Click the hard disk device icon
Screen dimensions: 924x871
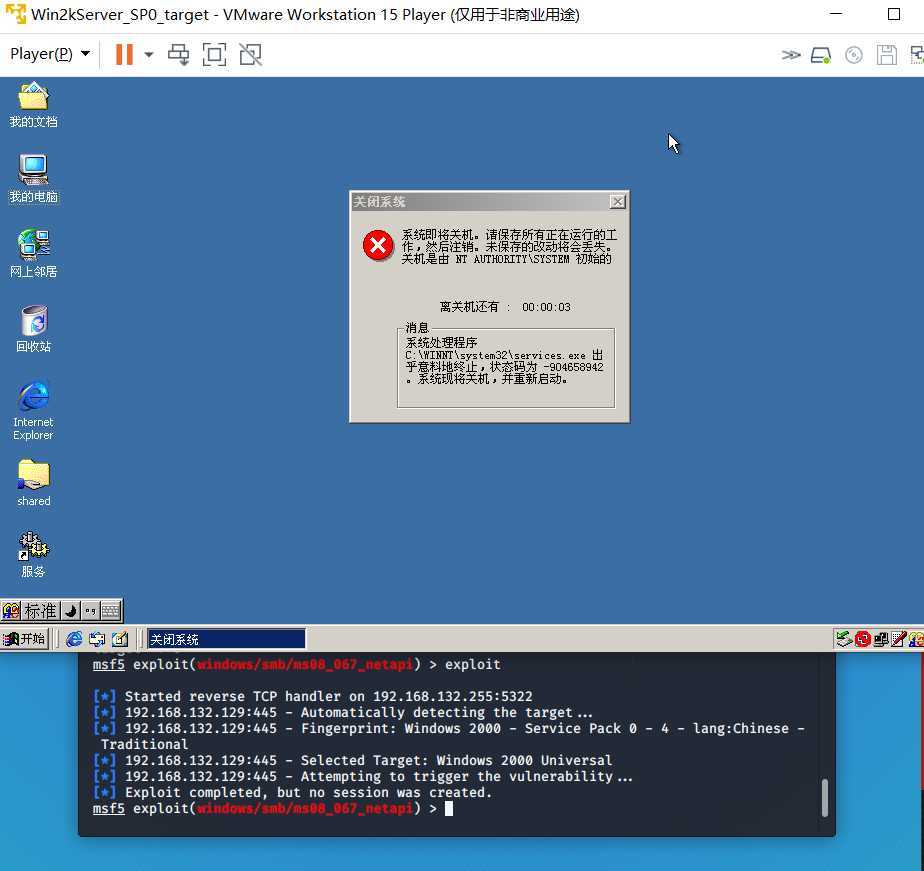(x=821, y=55)
